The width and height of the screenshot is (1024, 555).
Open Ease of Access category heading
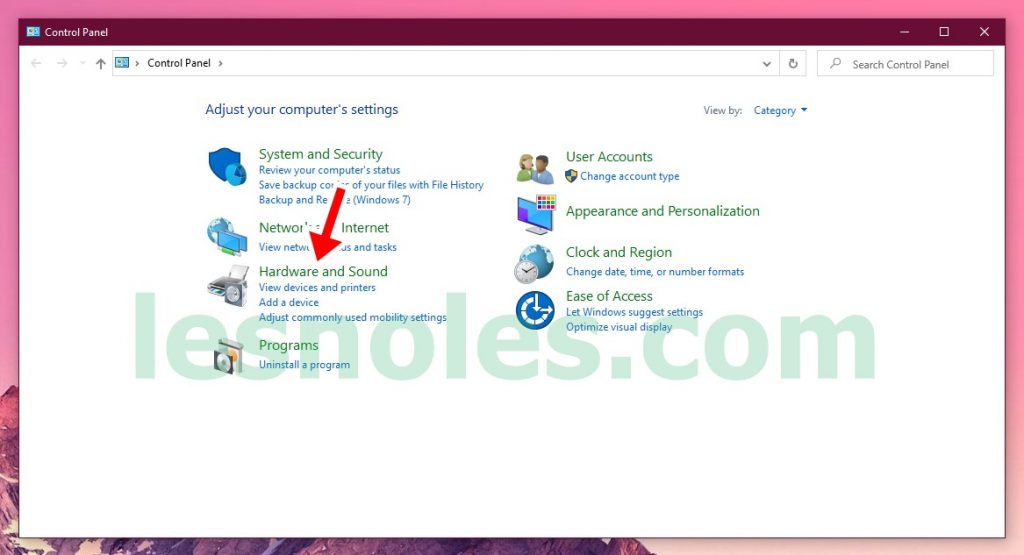point(609,296)
